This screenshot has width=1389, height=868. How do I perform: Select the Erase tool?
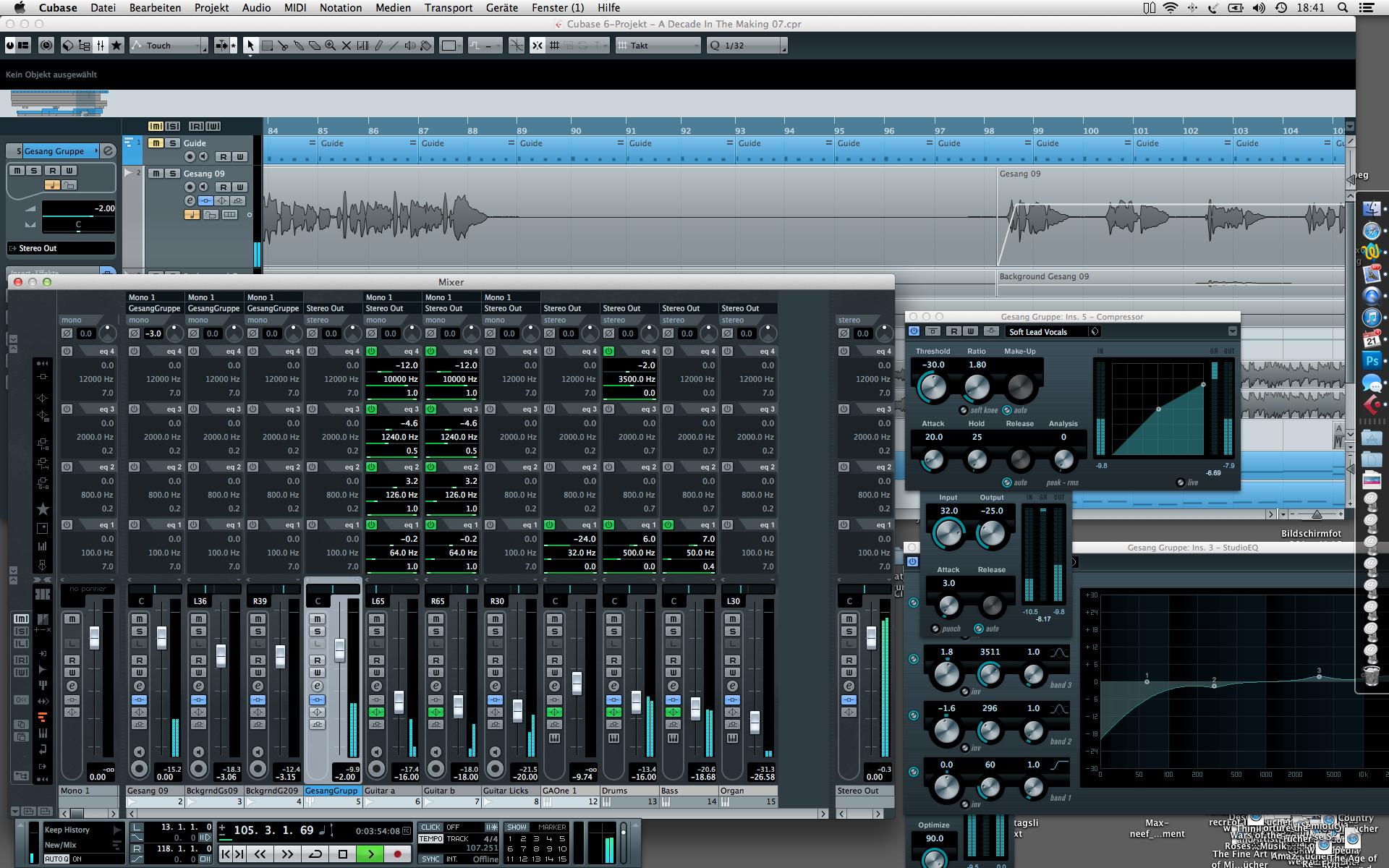pos(315,46)
